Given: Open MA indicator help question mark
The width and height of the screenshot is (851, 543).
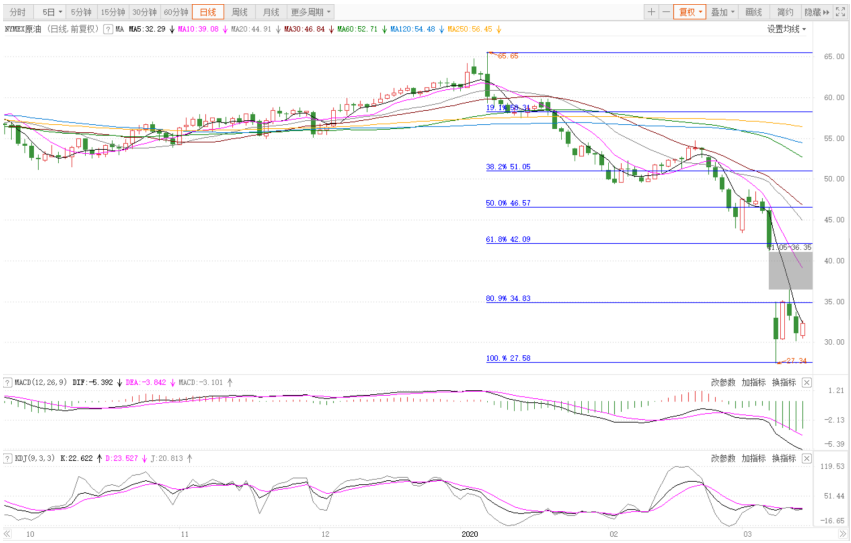Looking at the screenshot, I should [107, 29].
